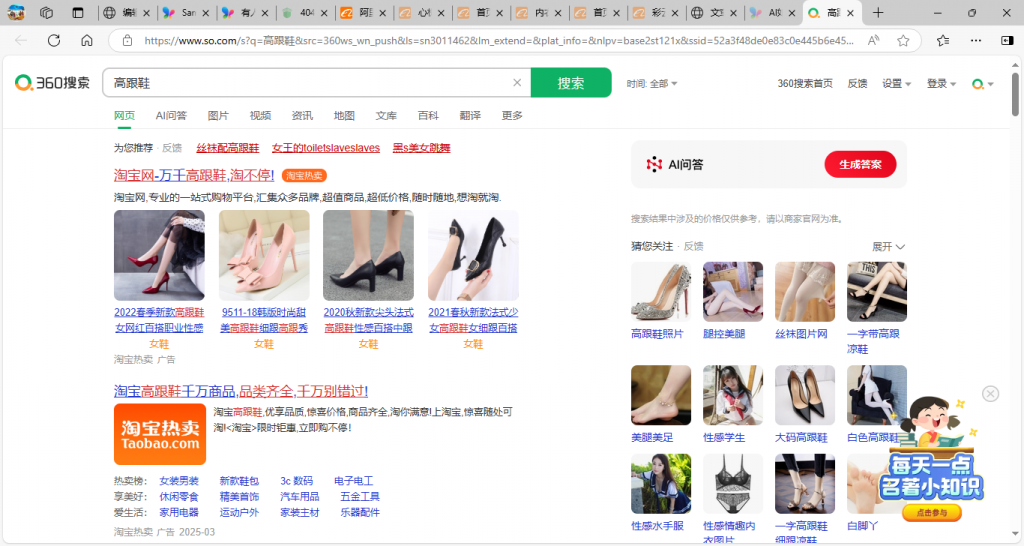
Task: Clear the search box with X icon
Action: click(517, 82)
